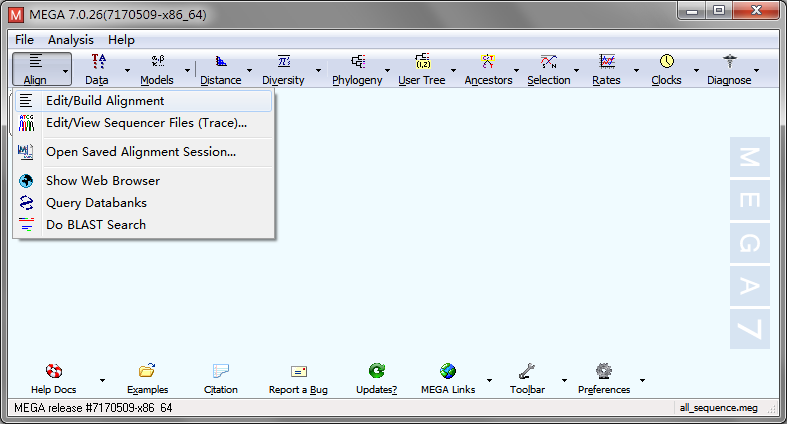Choose Query Databanks menu item
This screenshot has height=424, width=787.
click(144, 203)
